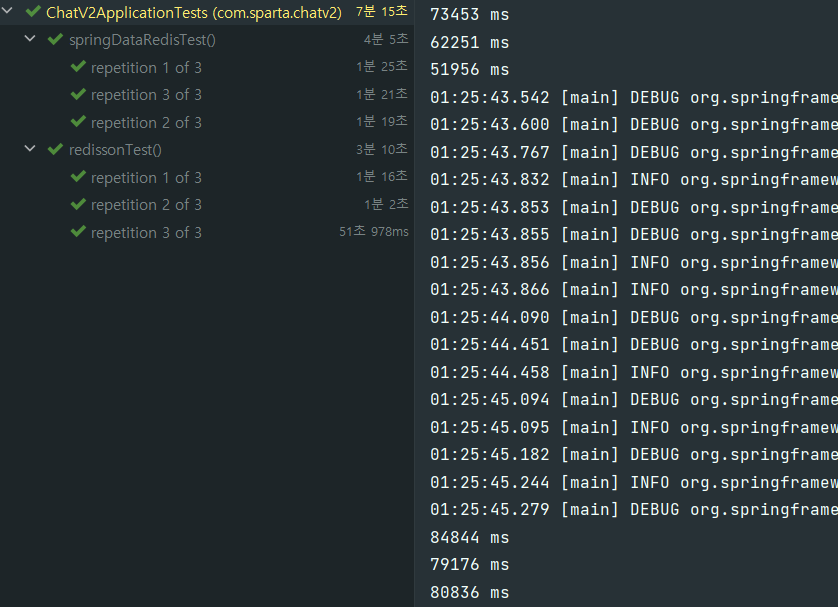838x607 pixels.
Task: Collapse the springDataRedisTest() node
Action: 30,38
